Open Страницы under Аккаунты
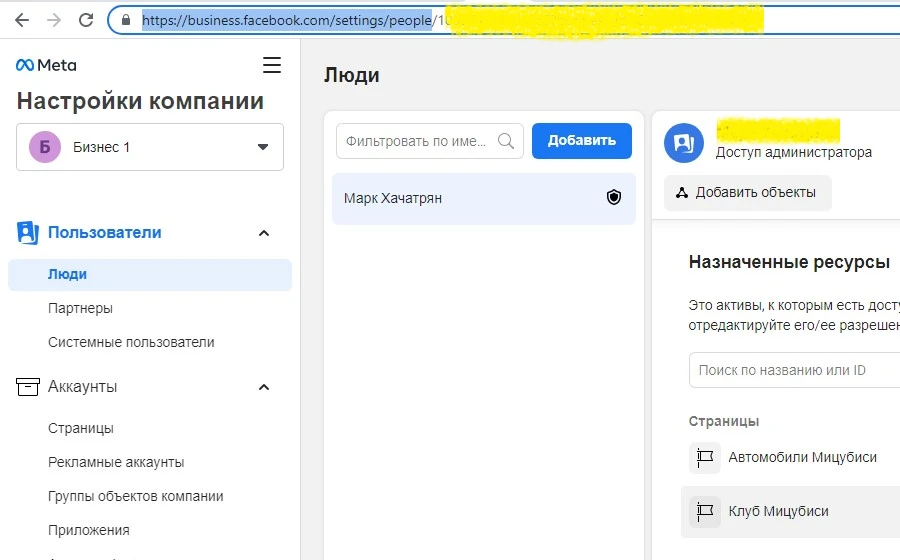900x560 pixels. pyautogui.click(x=81, y=429)
